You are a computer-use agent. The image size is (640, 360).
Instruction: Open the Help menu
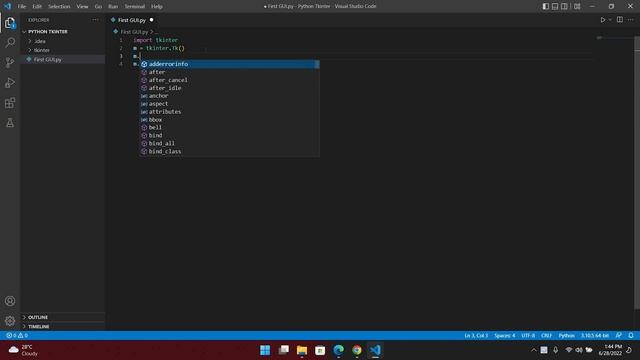tap(157, 6)
